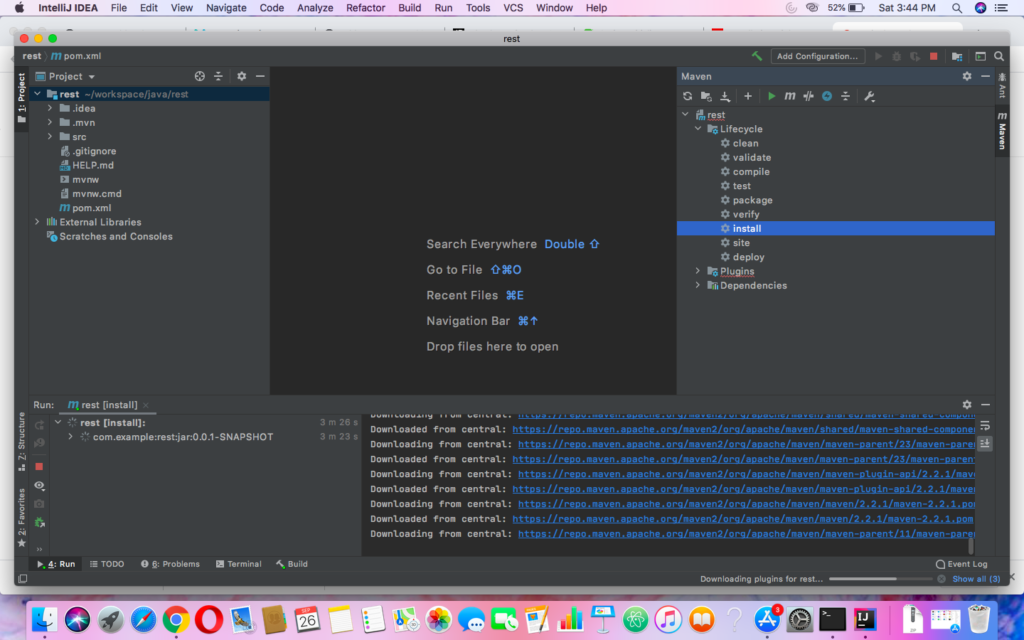Click the Downloading plugins progress bar
Image resolution: width=1024 pixels, height=640 pixels.
tap(880, 579)
